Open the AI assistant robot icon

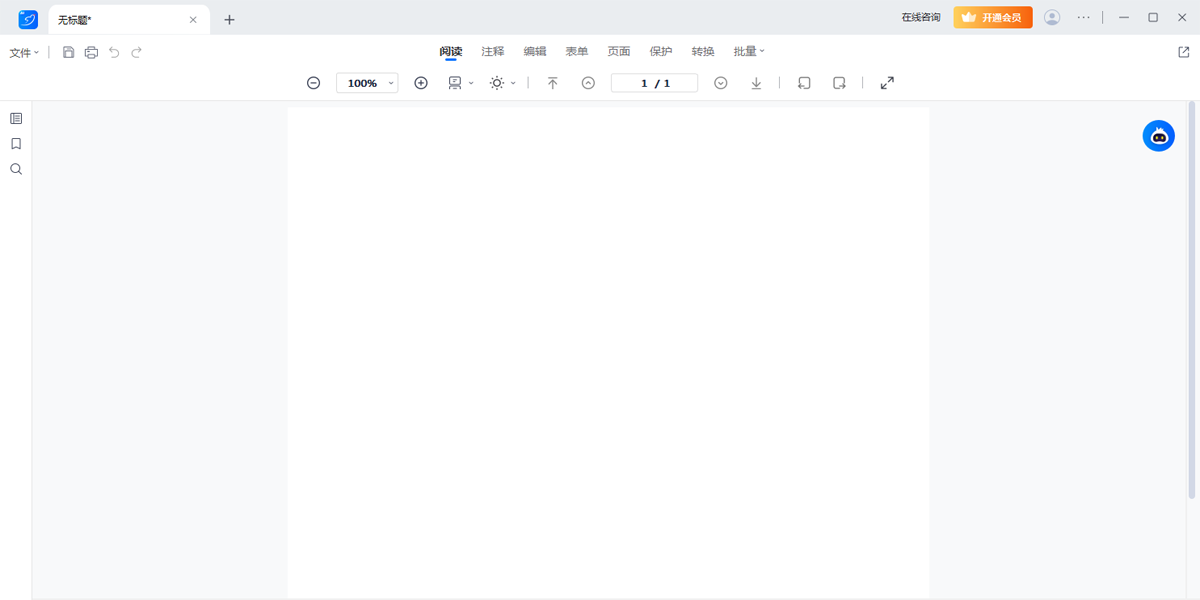point(1158,136)
